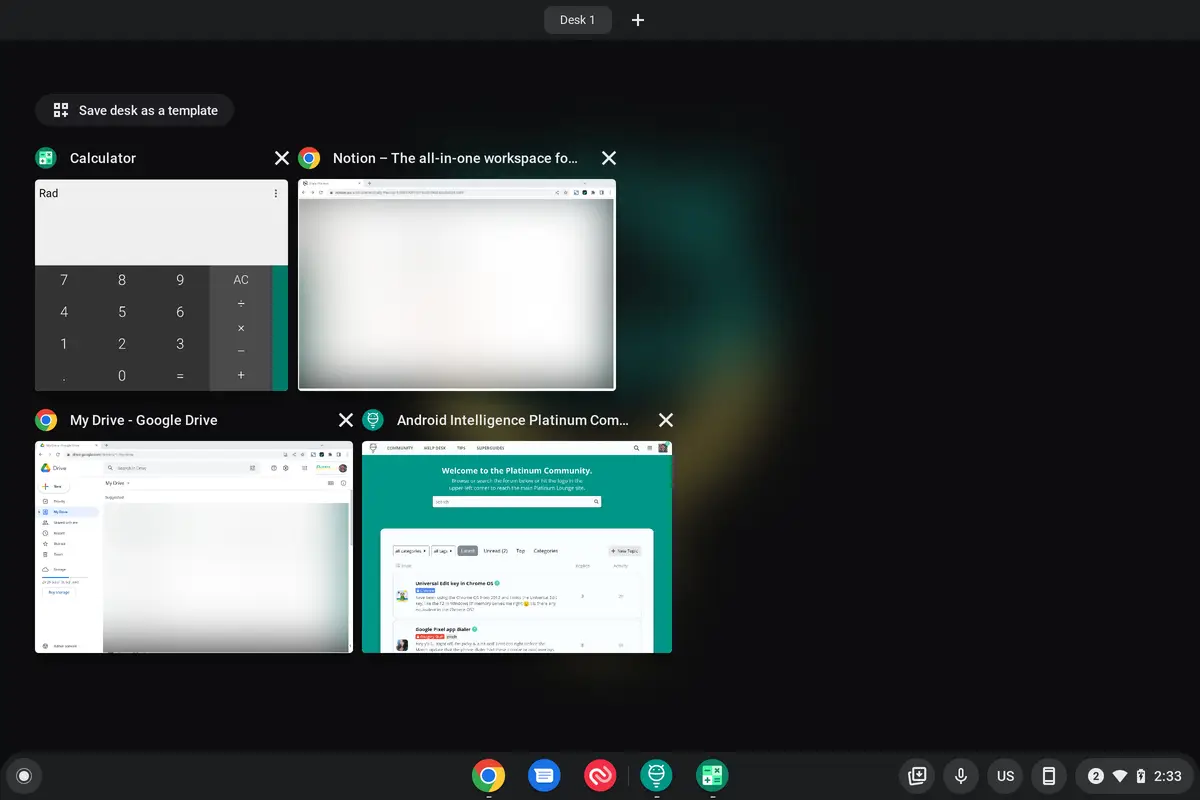The height and width of the screenshot is (800, 1200).
Task: Switch to the Notion Chrome window
Action: [456, 285]
